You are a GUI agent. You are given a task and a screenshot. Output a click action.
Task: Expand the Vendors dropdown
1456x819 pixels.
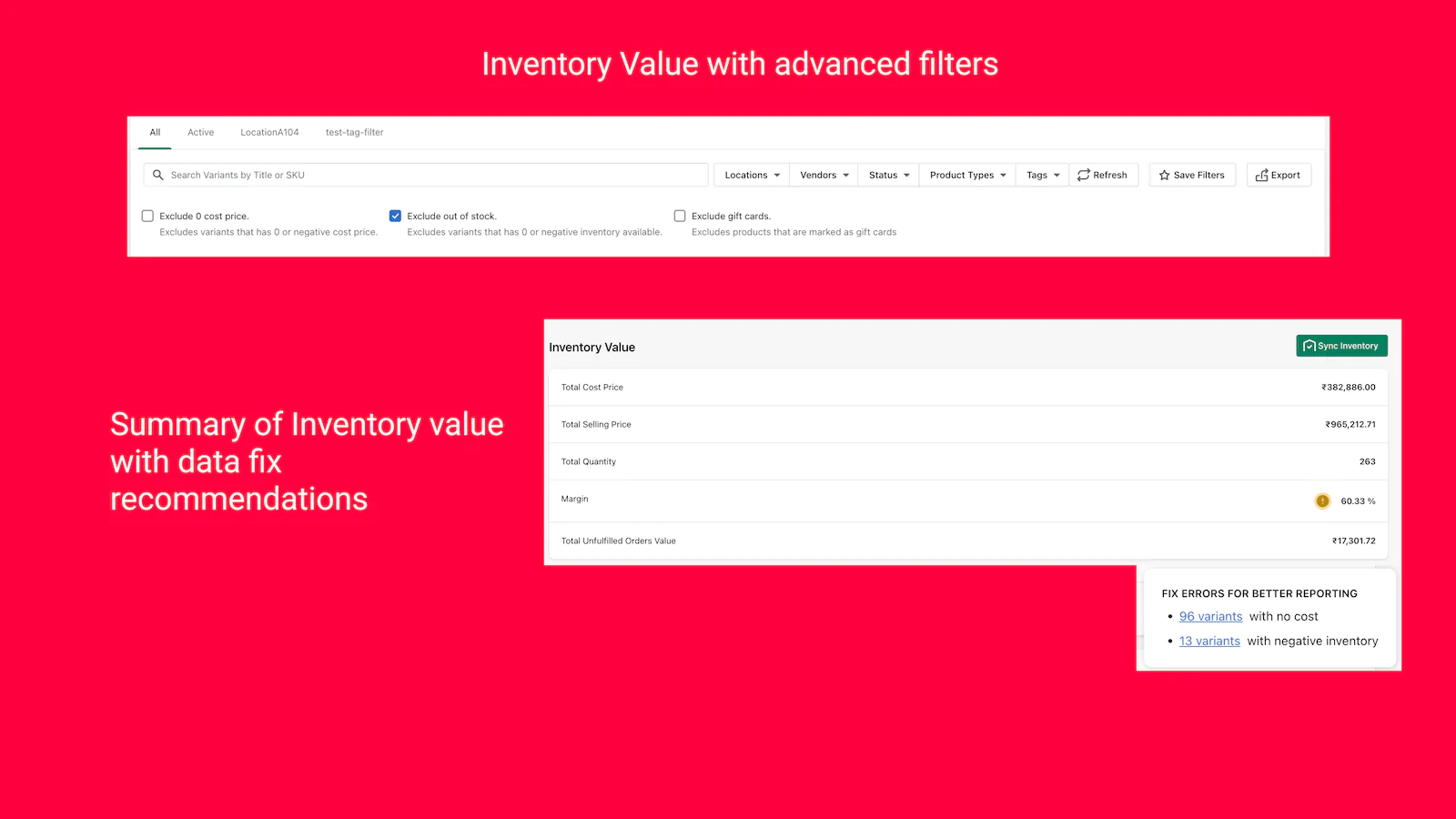pos(824,175)
